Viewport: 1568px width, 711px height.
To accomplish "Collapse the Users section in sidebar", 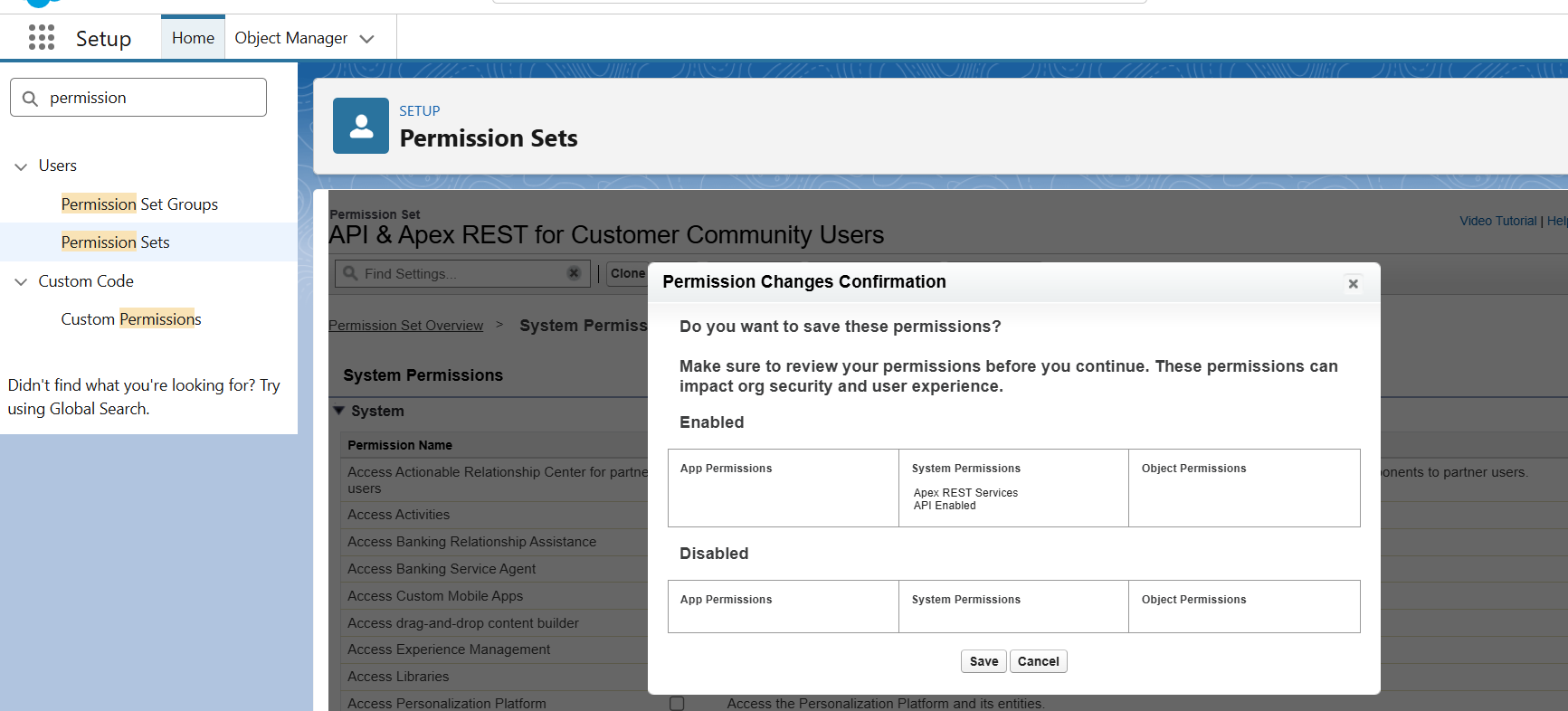I will tap(21, 166).
